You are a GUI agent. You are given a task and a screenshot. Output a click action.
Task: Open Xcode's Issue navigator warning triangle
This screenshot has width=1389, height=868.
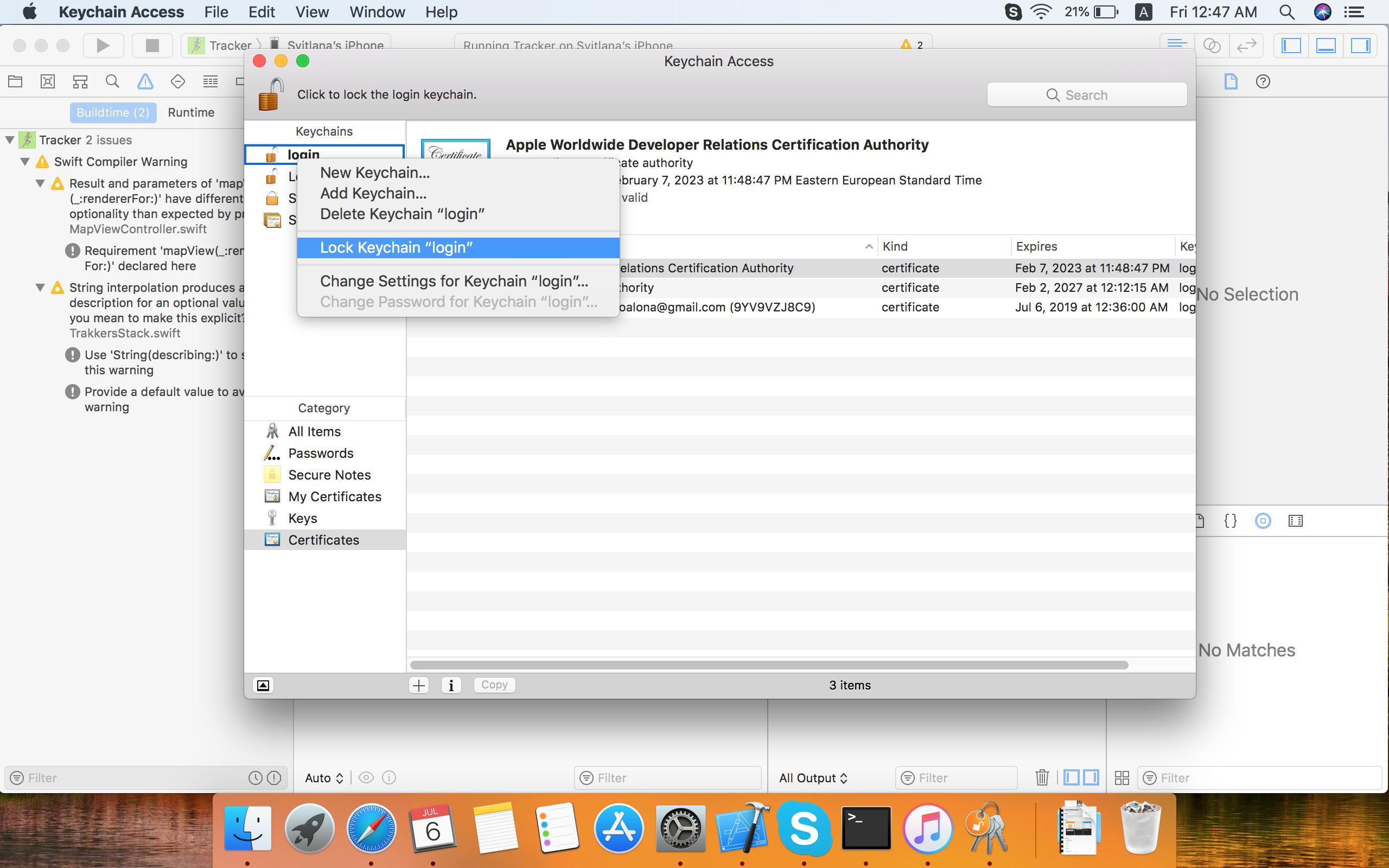click(145, 81)
